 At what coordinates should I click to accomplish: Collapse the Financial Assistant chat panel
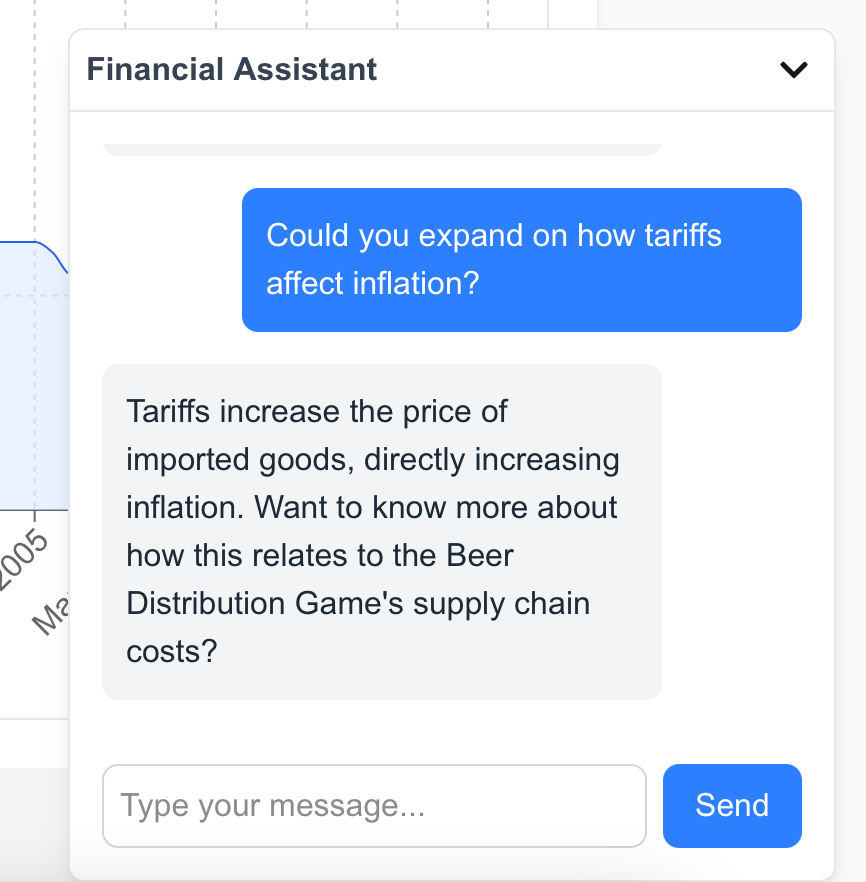pyautogui.click(x=793, y=70)
